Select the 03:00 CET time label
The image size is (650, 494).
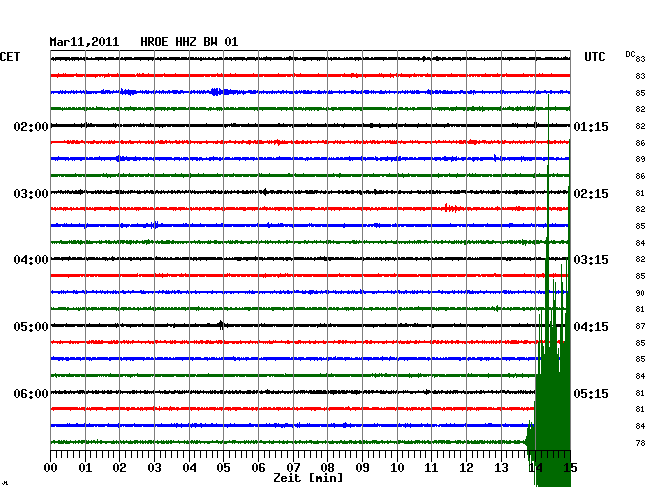tap(31, 194)
